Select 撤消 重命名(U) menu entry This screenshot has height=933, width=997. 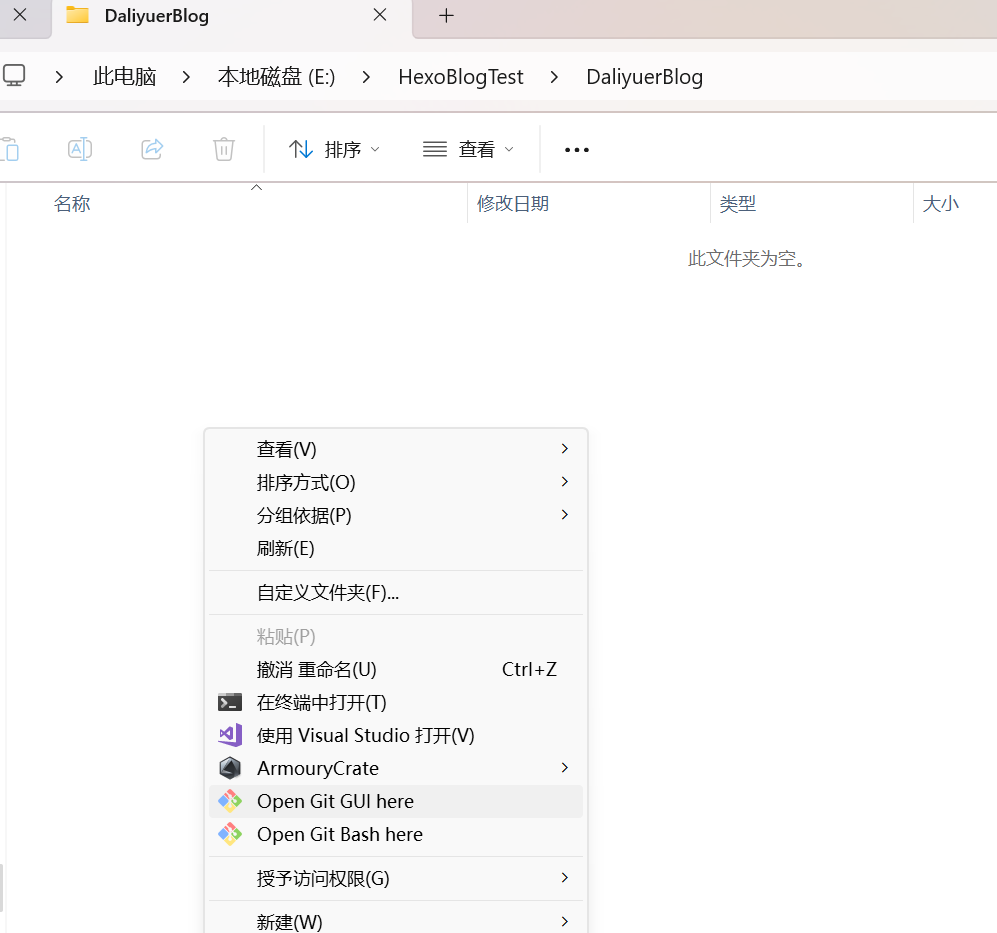(317, 669)
